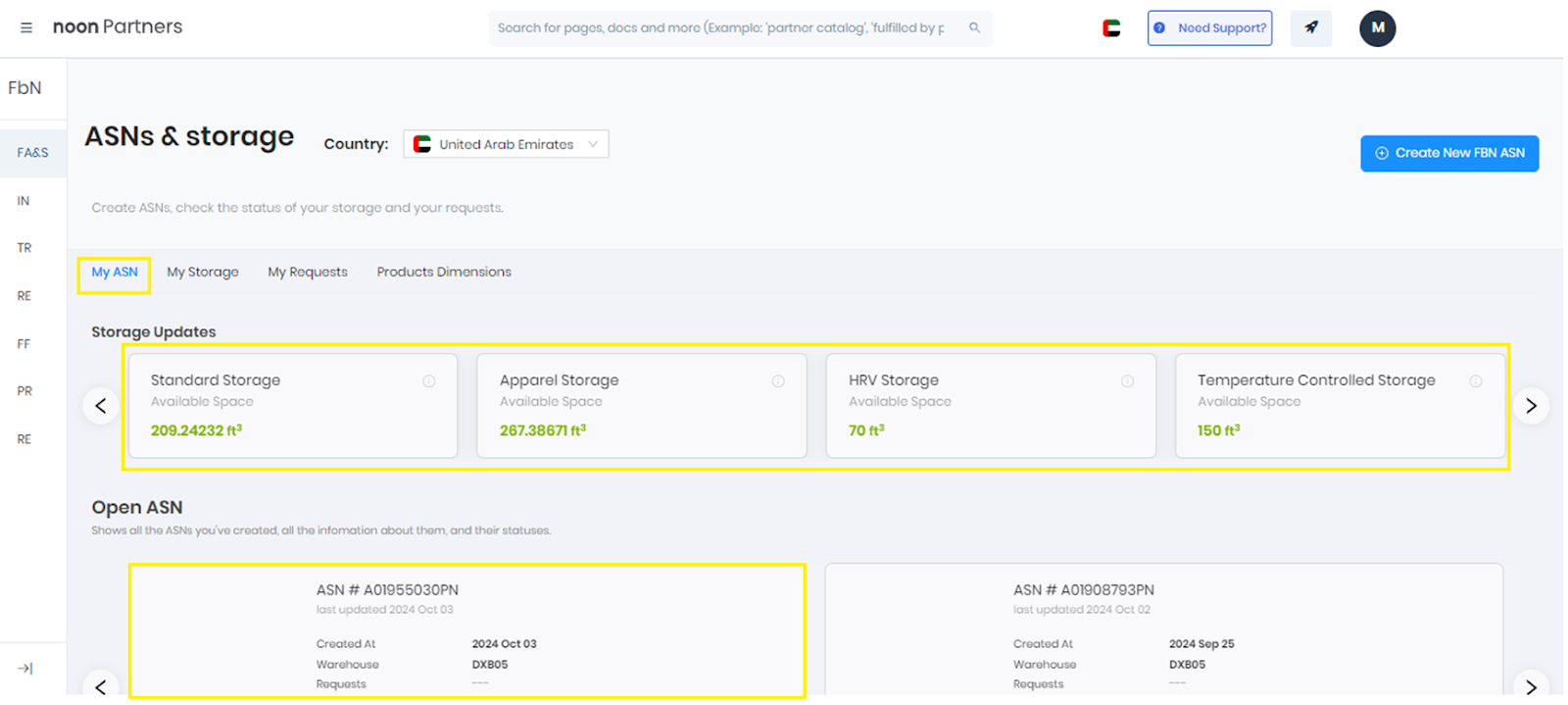This screenshot has height=705, width=1568.
Task: Click FbN sidebar heading
Action: click(x=24, y=88)
